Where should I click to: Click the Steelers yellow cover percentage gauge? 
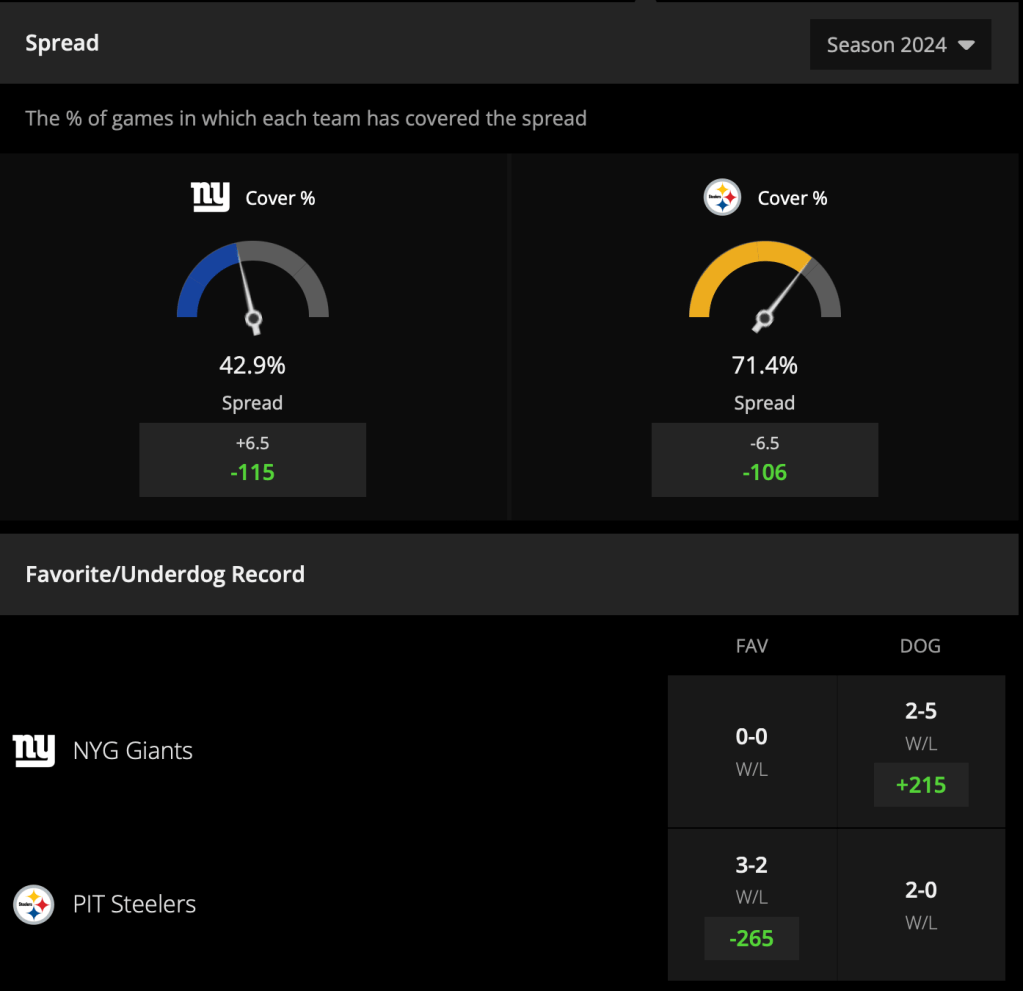point(765,286)
